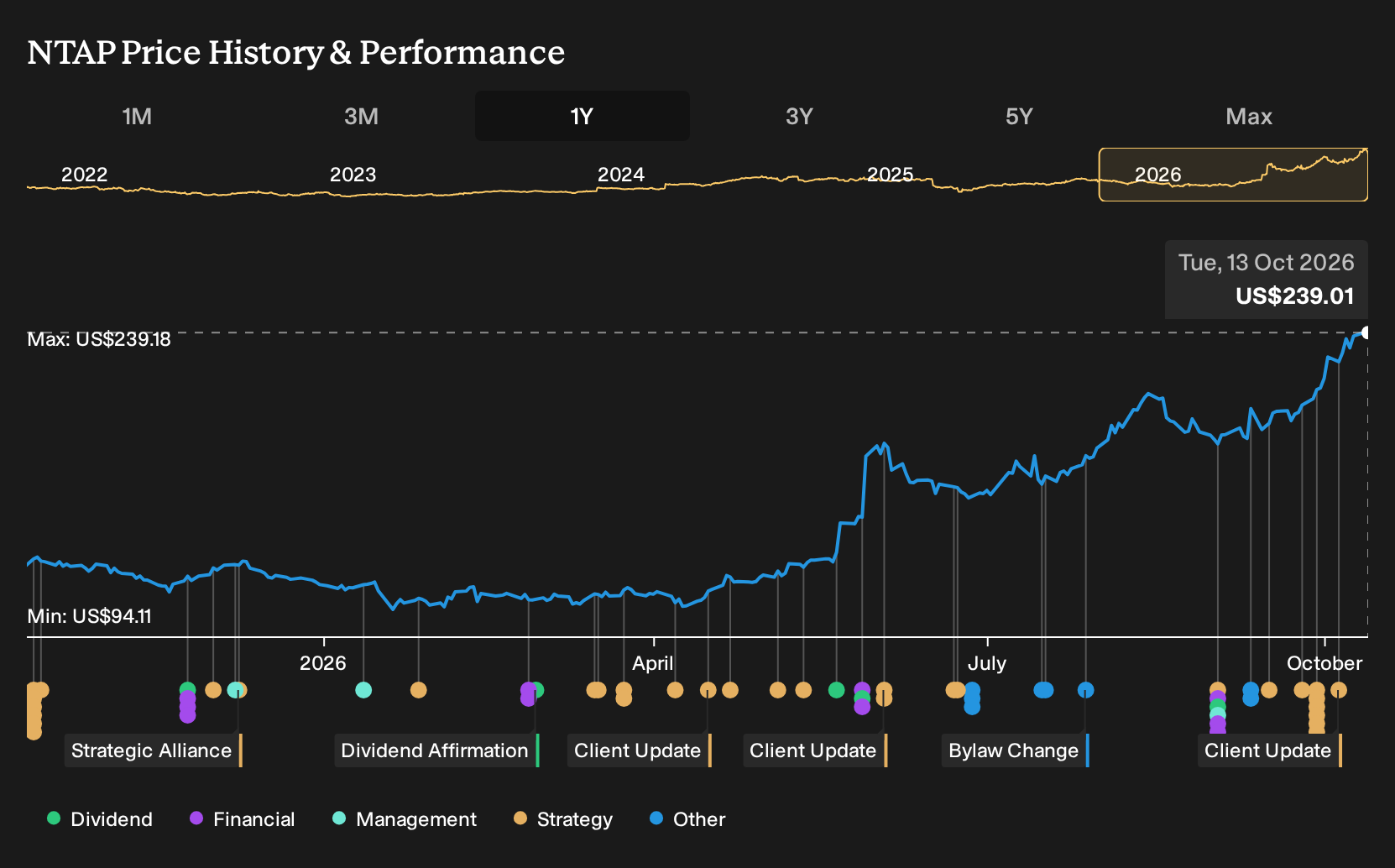Click the April axis label
Viewport: 1395px width, 868px height.
[x=653, y=663]
